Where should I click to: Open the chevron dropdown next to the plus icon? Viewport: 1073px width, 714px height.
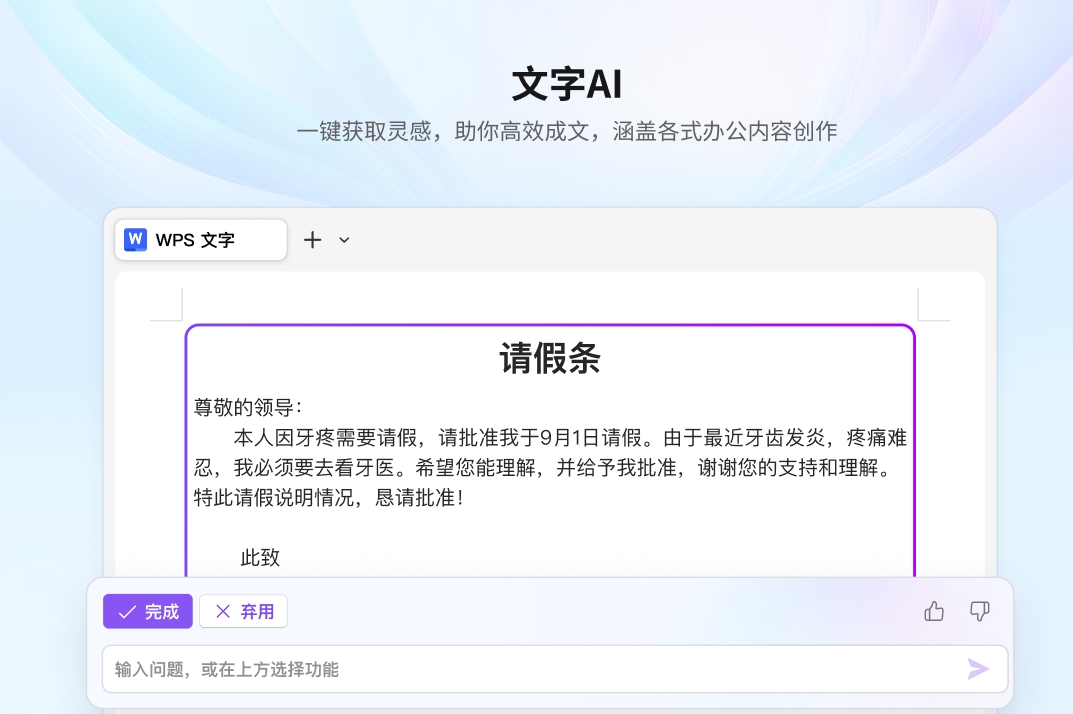click(x=343, y=240)
